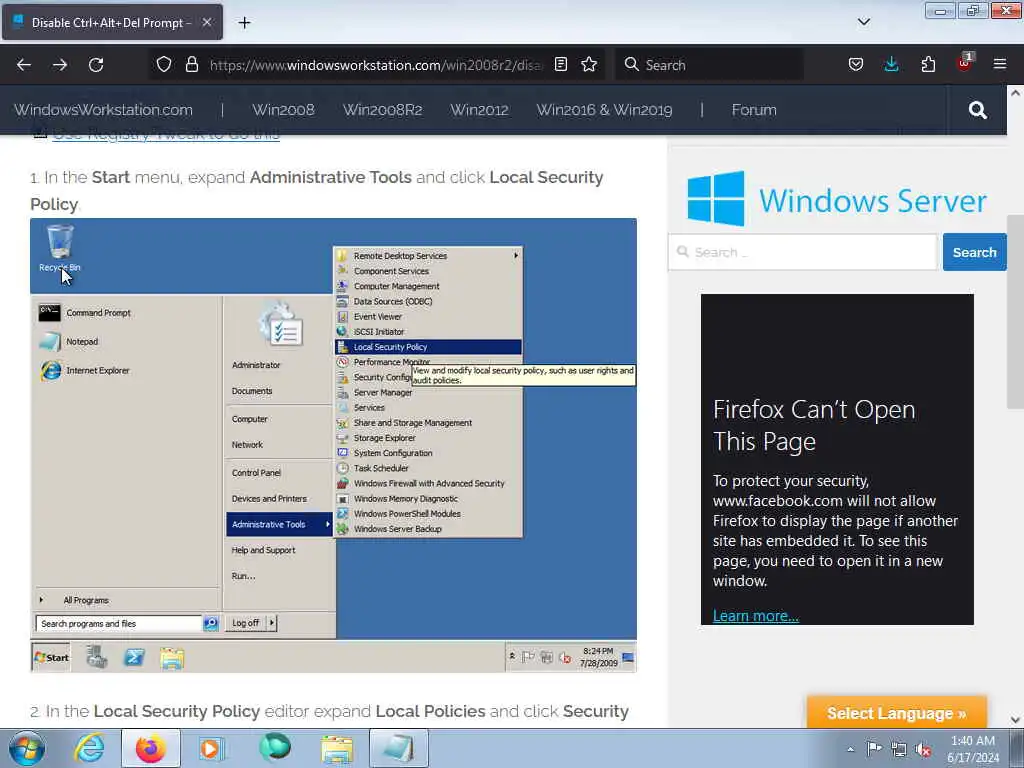Open WindowsWorkstation.com home link

pyautogui.click(x=103, y=110)
